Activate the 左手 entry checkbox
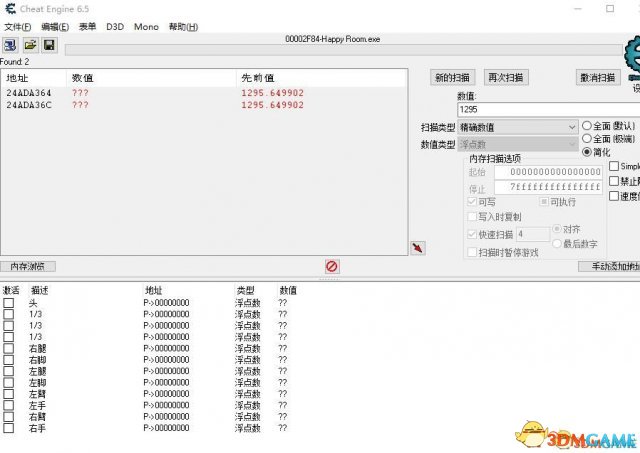This screenshot has width=640, height=453. [x=9, y=406]
